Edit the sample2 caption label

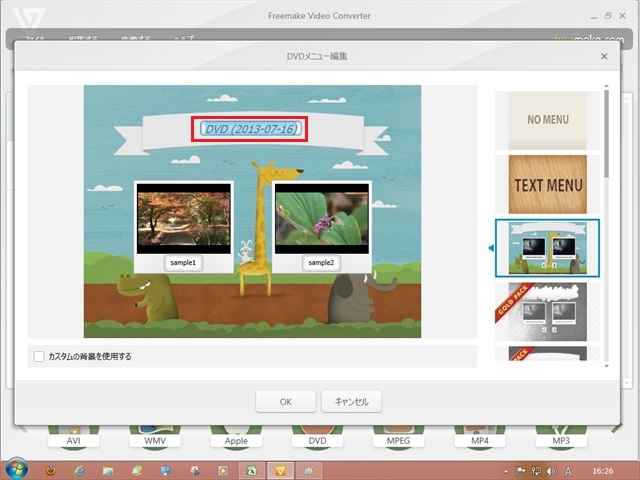pos(321,263)
